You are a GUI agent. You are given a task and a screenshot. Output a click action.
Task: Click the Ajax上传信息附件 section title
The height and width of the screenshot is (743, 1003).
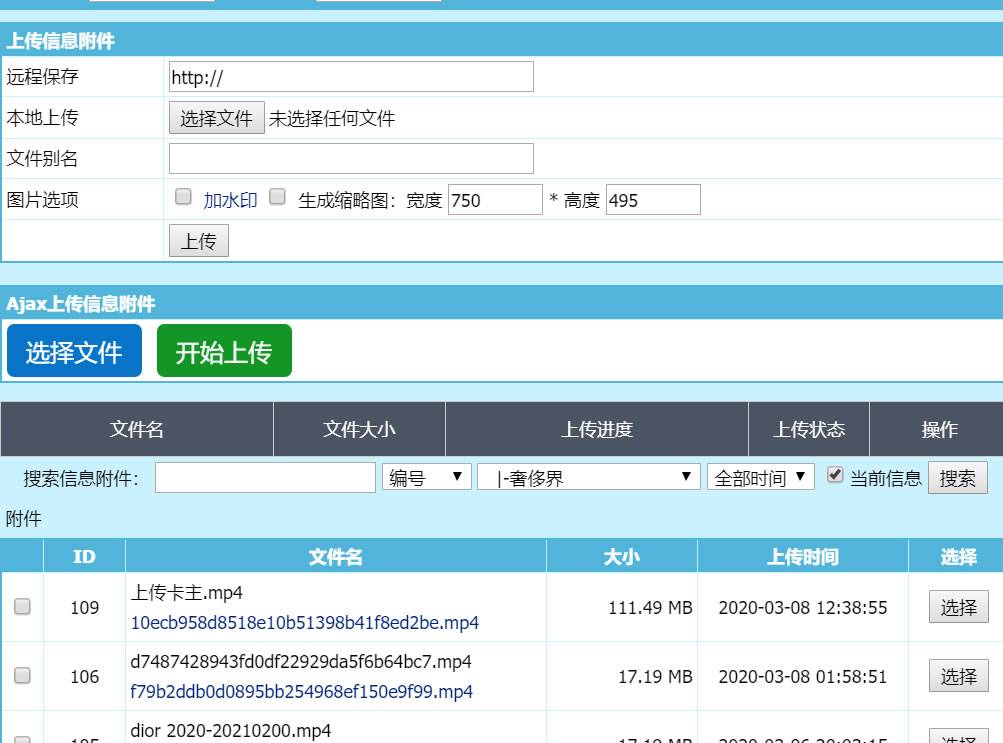[80, 304]
